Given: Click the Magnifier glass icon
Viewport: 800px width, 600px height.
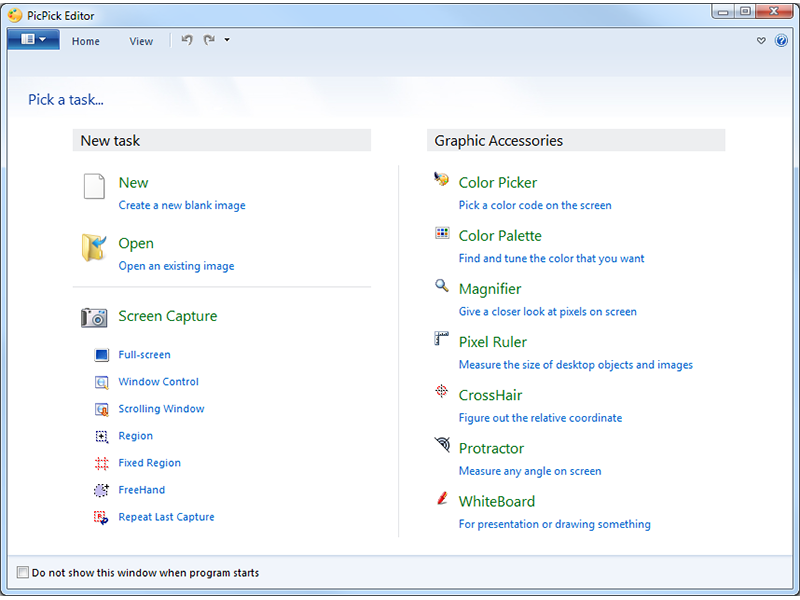Looking at the screenshot, I should tap(442, 286).
